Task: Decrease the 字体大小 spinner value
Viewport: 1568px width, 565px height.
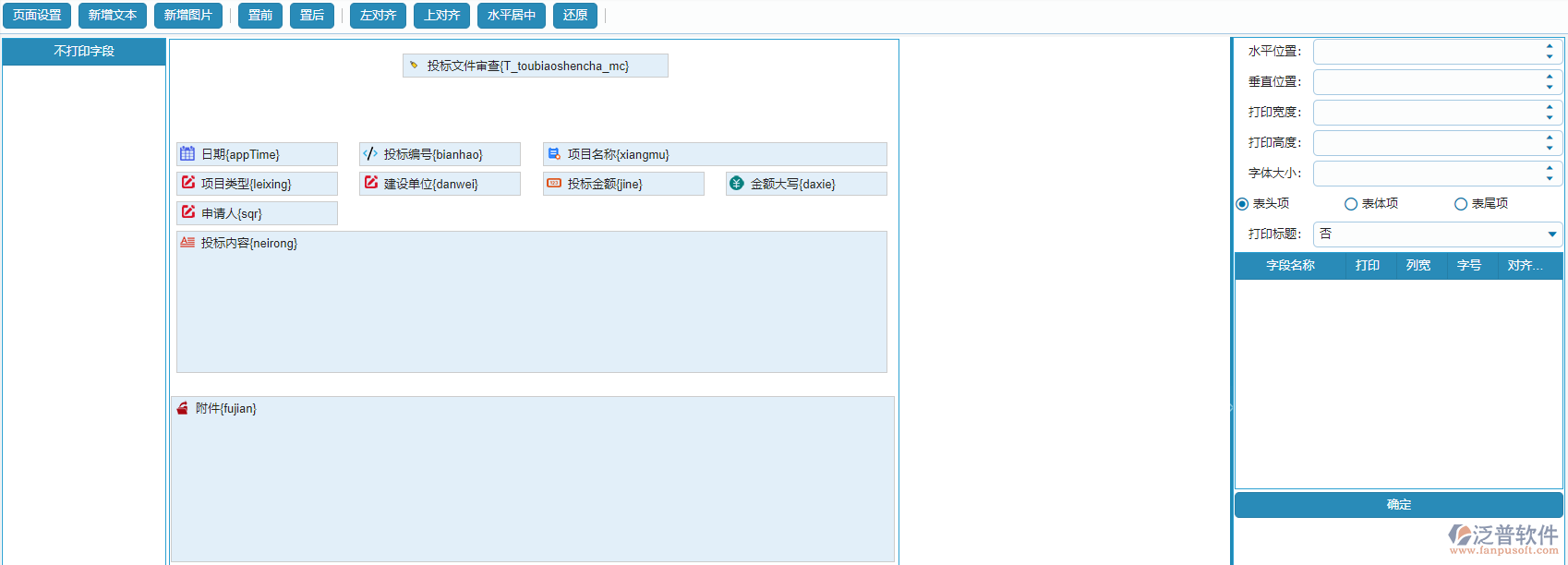Action: 1550,178
